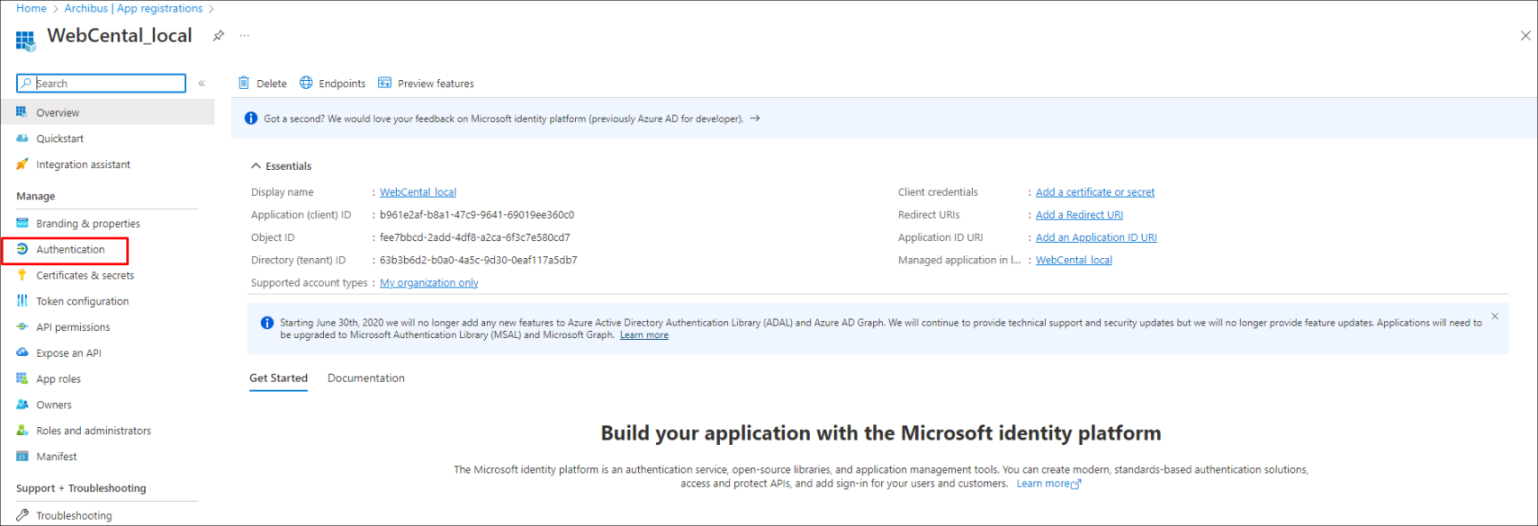Screen dimensions: 1538x526
Task: Click the Endpoints globe icon
Action: [x=306, y=83]
